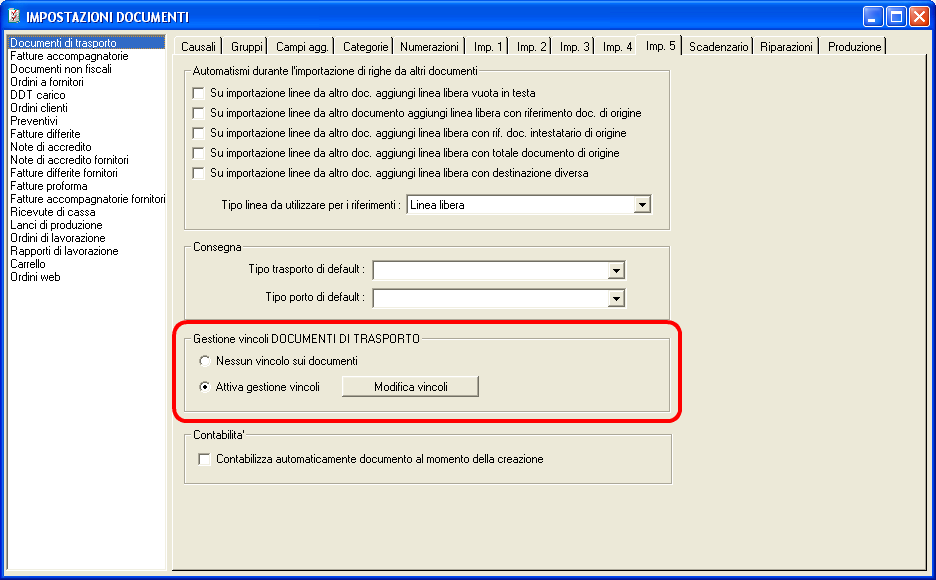Select Ordini clienti list entry
The image size is (936, 580).
tap(87, 108)
